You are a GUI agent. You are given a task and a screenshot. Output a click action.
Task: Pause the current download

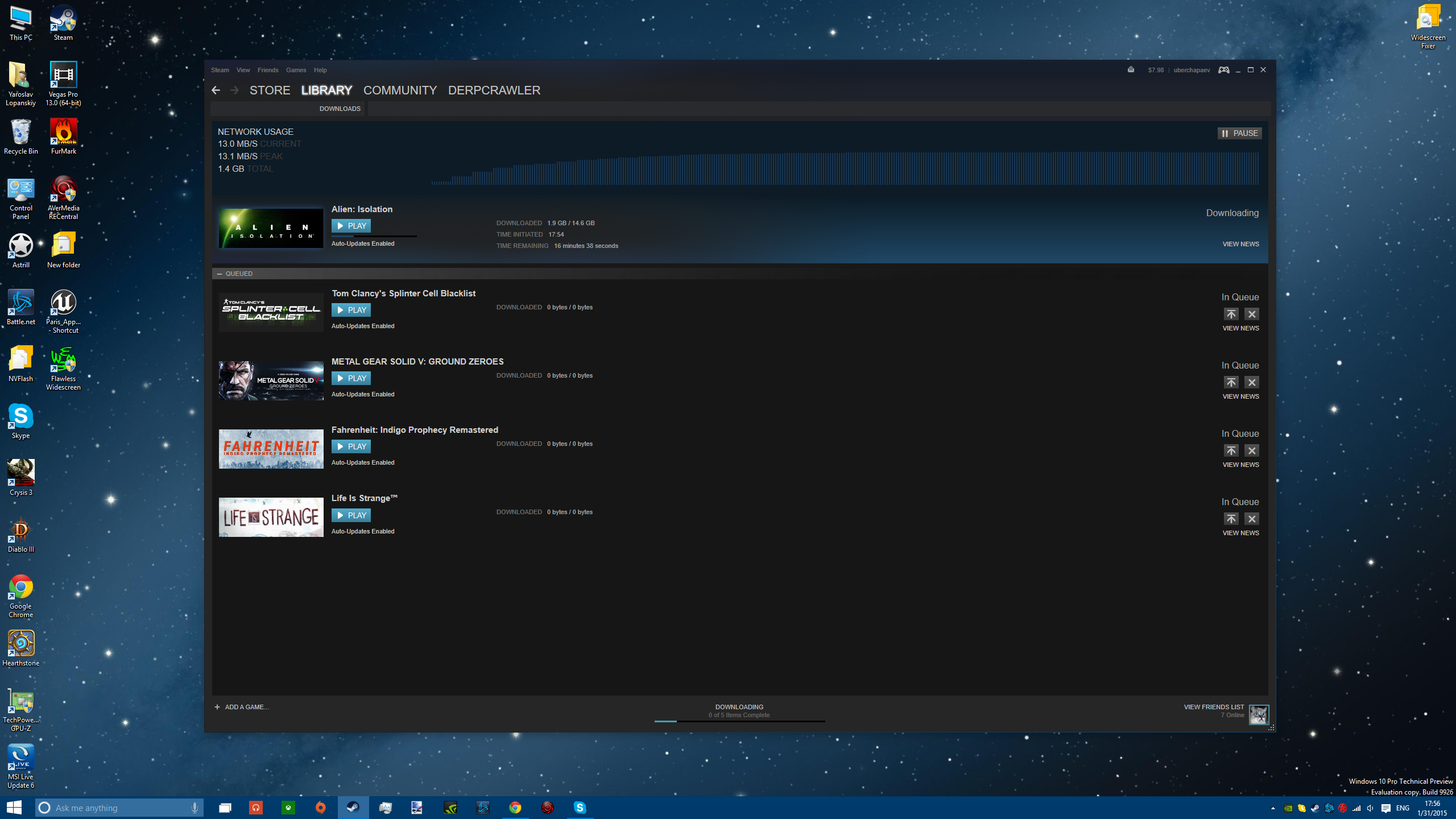pyautogui.click(x=1239, y=133)
